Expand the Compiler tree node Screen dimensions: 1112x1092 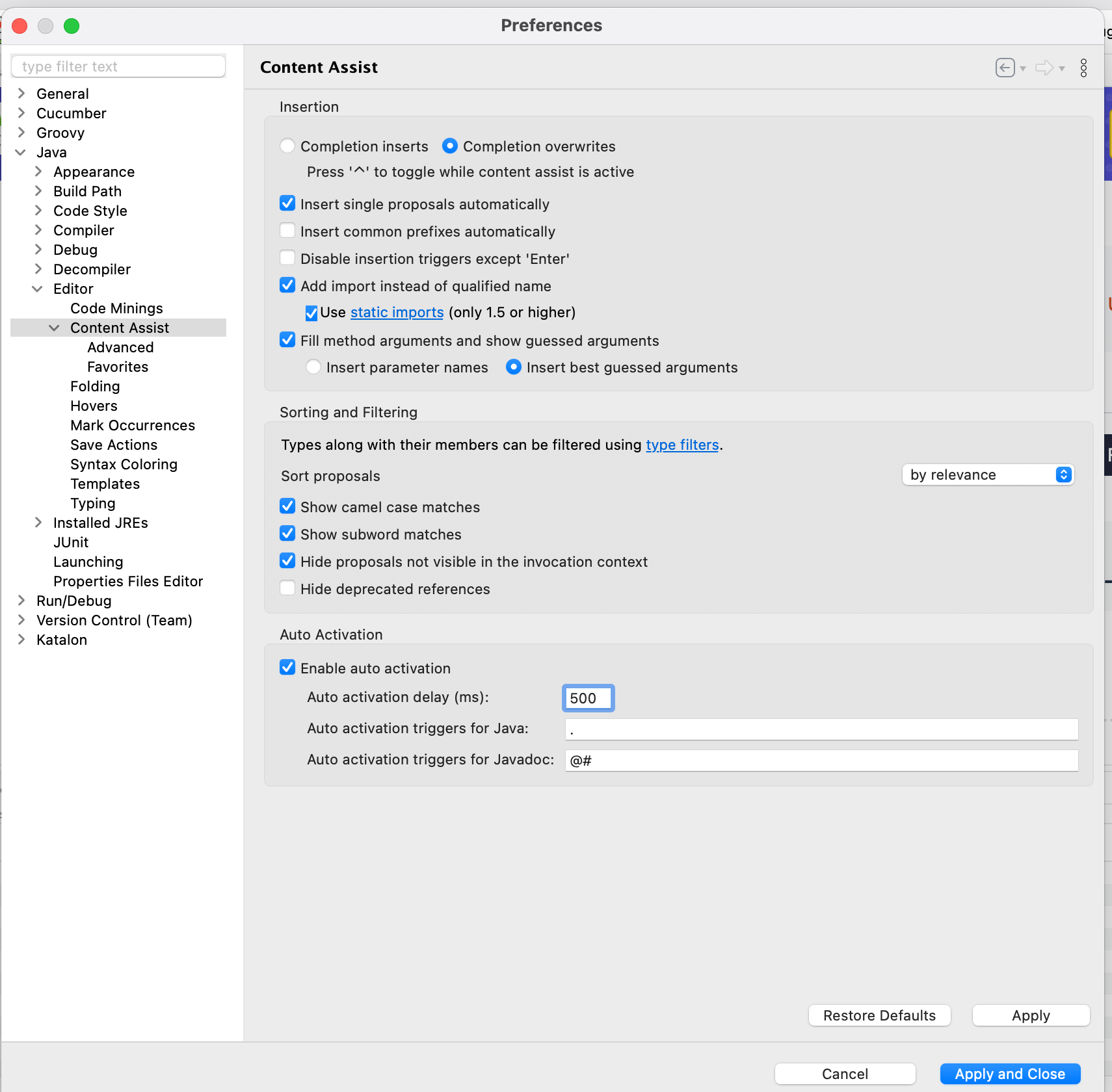coord(39,230)
